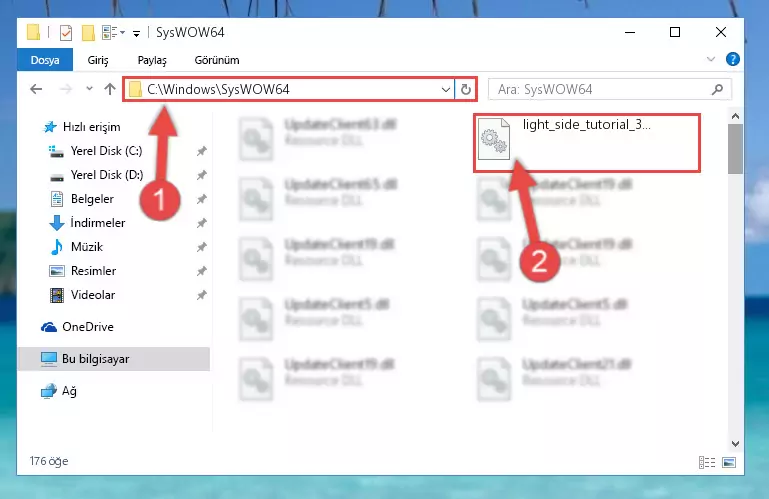
Task: Open the Customize Quick Access Toolbar dropdown
Action: (x=136, y=33)
